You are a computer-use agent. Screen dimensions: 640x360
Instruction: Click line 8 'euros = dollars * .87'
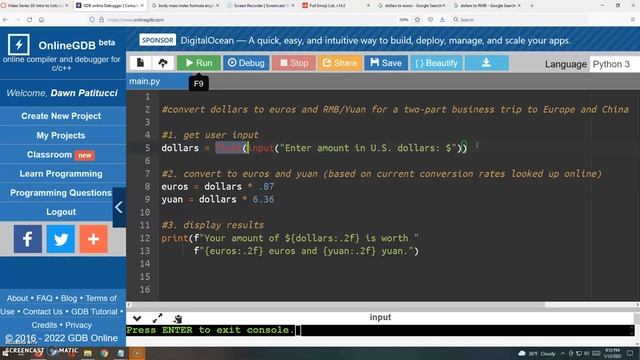click(218, 187)
